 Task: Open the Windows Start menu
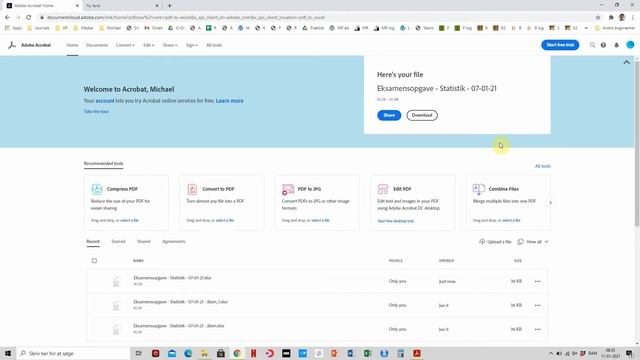8,353
